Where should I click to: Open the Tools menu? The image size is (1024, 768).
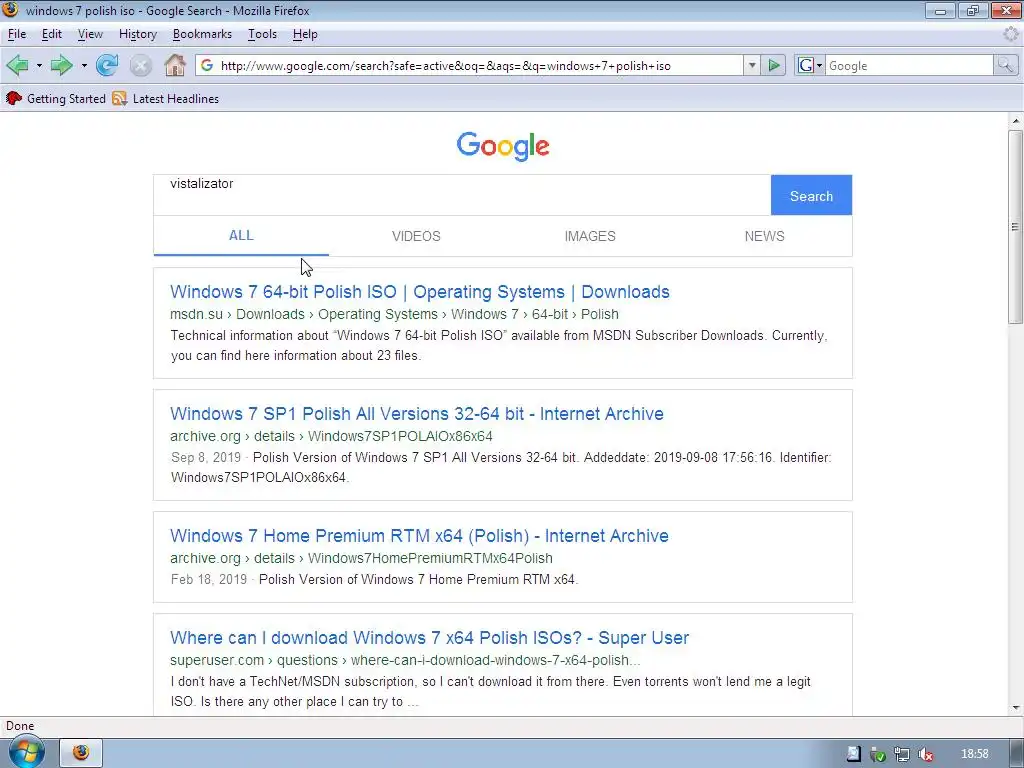click(x=263, y=34)
